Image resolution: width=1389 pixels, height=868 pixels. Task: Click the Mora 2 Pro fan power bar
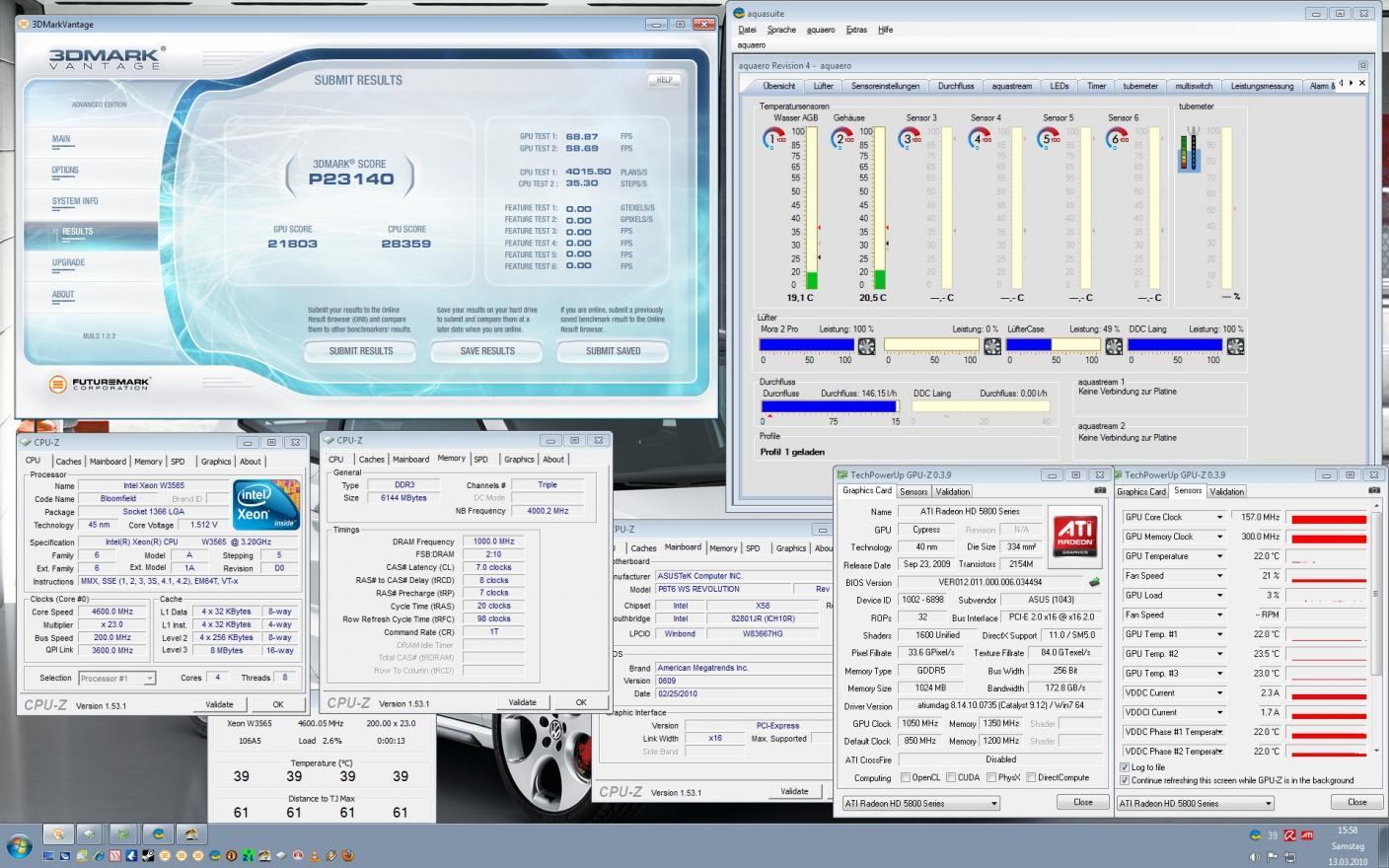click(806, 345)
